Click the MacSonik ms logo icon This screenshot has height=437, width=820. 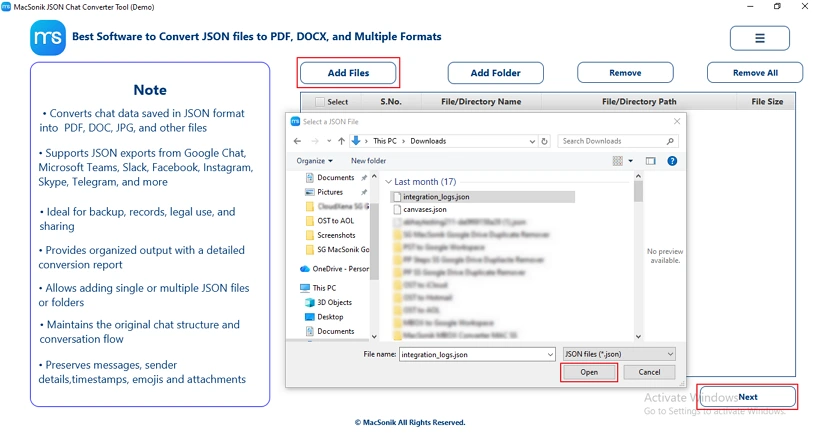pyautogui.click(x=48, y=38)
